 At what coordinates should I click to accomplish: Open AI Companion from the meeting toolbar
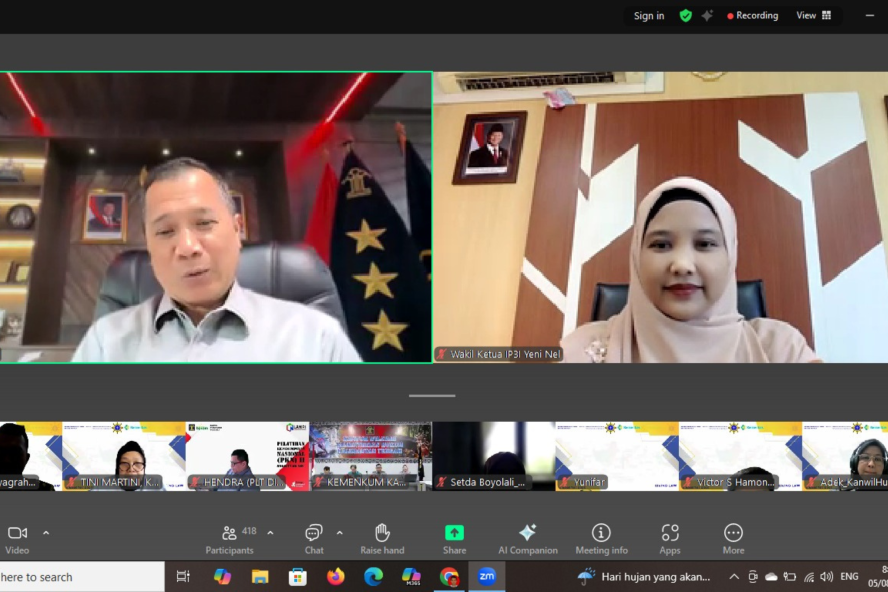point(527,538)
